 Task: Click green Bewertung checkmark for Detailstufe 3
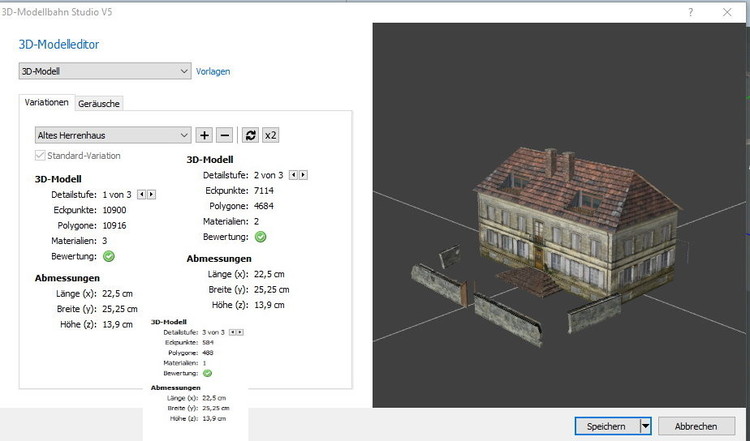coord(207,373)
